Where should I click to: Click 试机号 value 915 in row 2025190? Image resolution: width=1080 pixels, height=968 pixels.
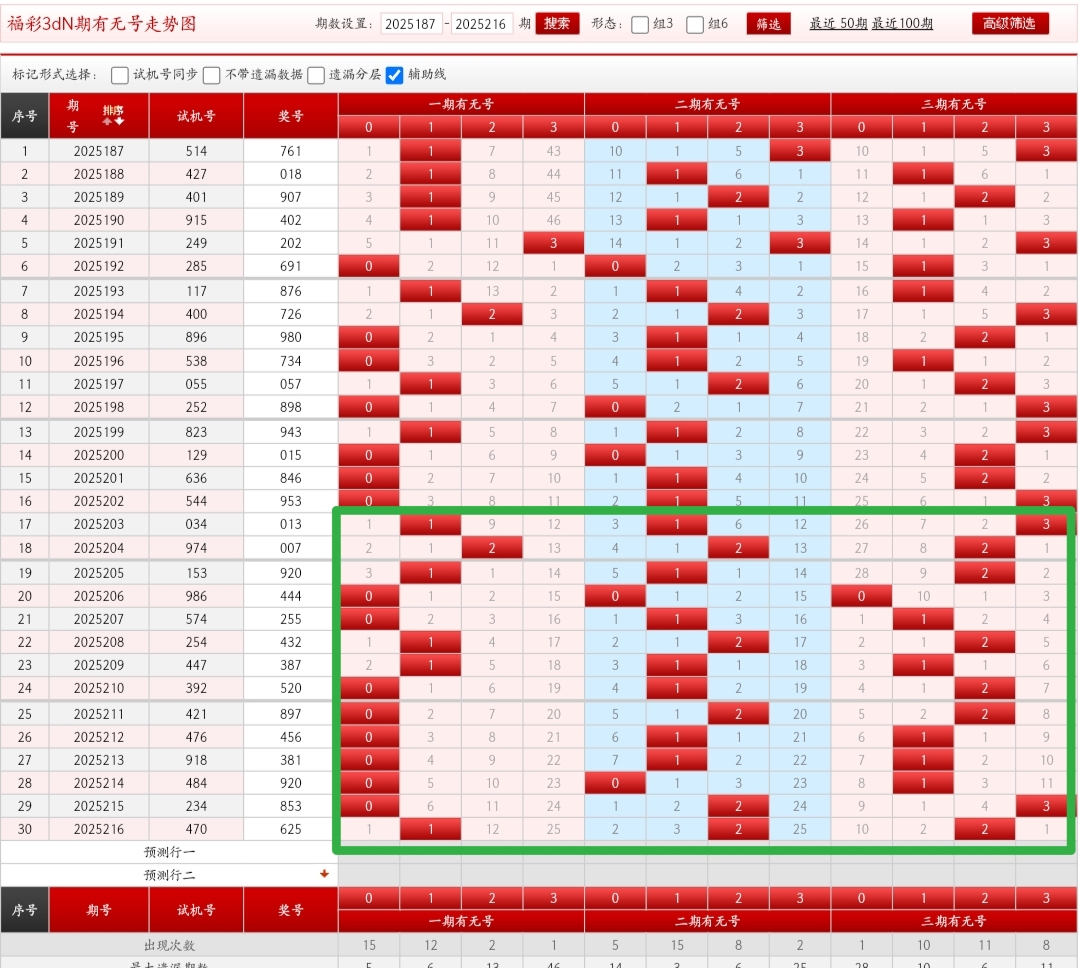(x=196, y=220)
